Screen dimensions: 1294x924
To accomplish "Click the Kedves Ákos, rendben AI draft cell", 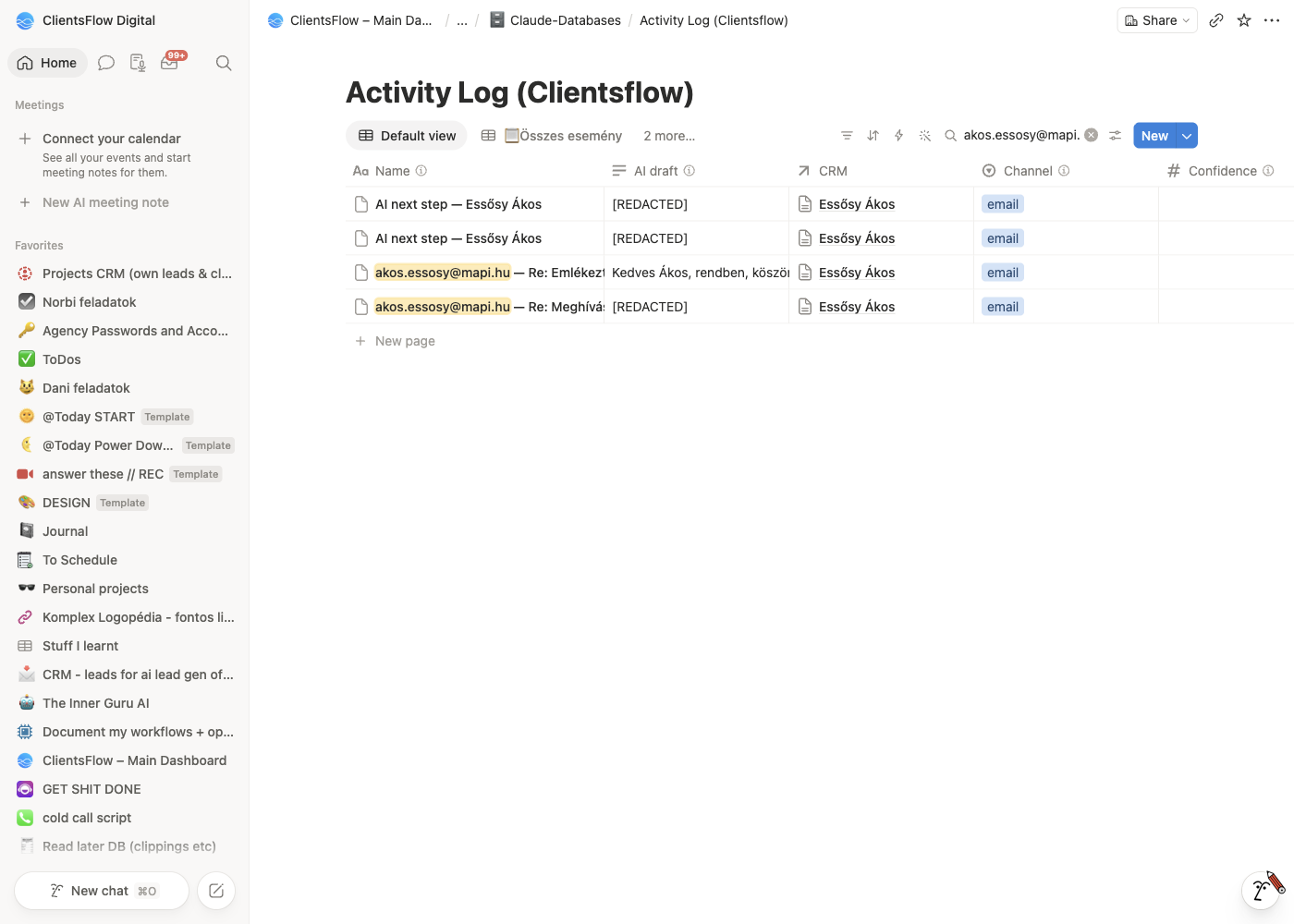I will point(697,273).
